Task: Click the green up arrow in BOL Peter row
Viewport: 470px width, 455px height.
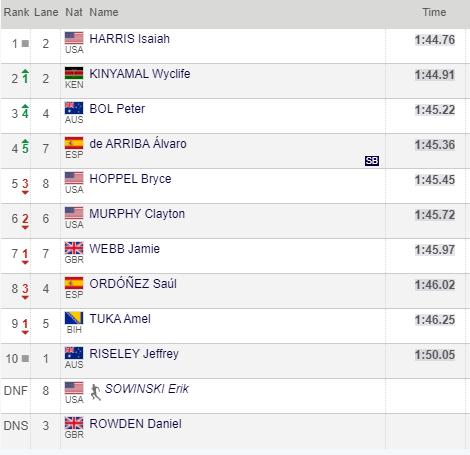Action: (x=25, y=107)
